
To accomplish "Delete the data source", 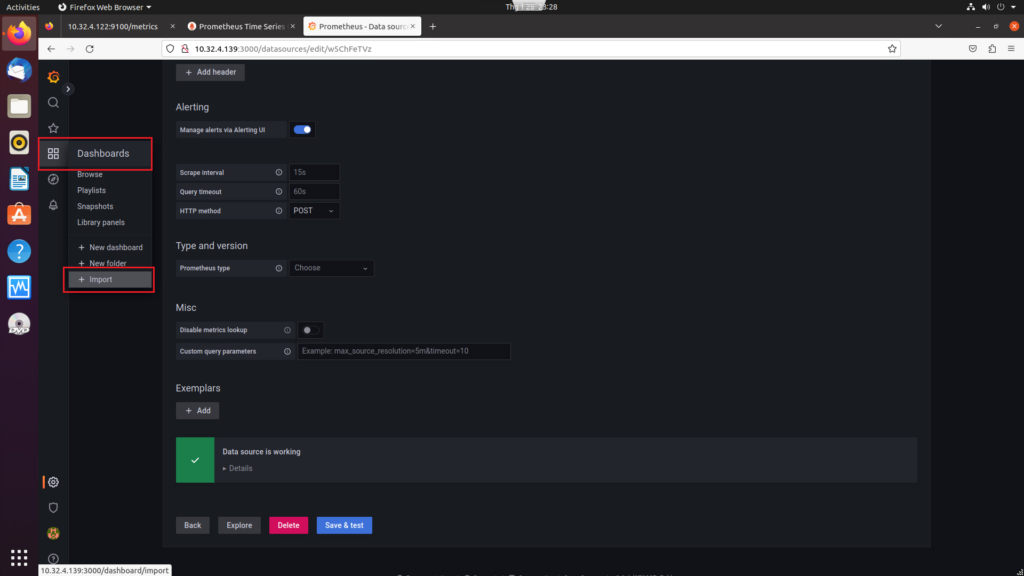I will pos(289,526).
